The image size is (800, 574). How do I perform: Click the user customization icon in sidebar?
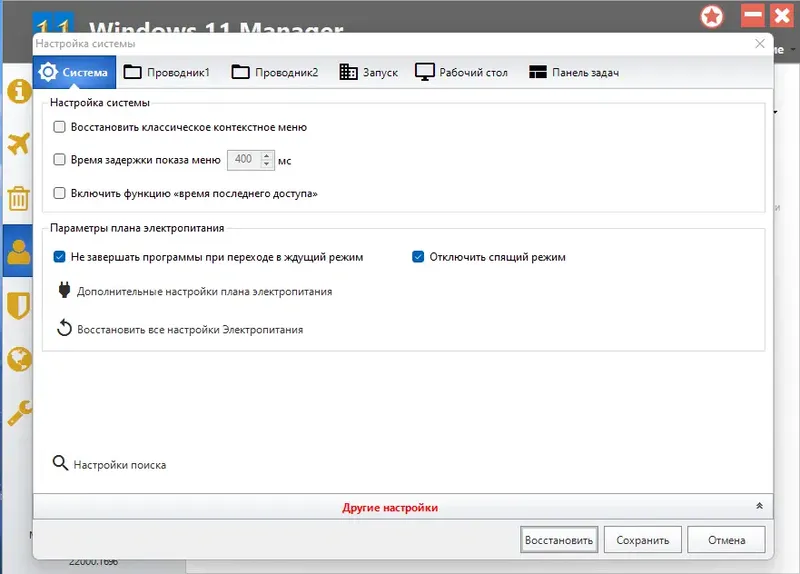click(19, 251)
